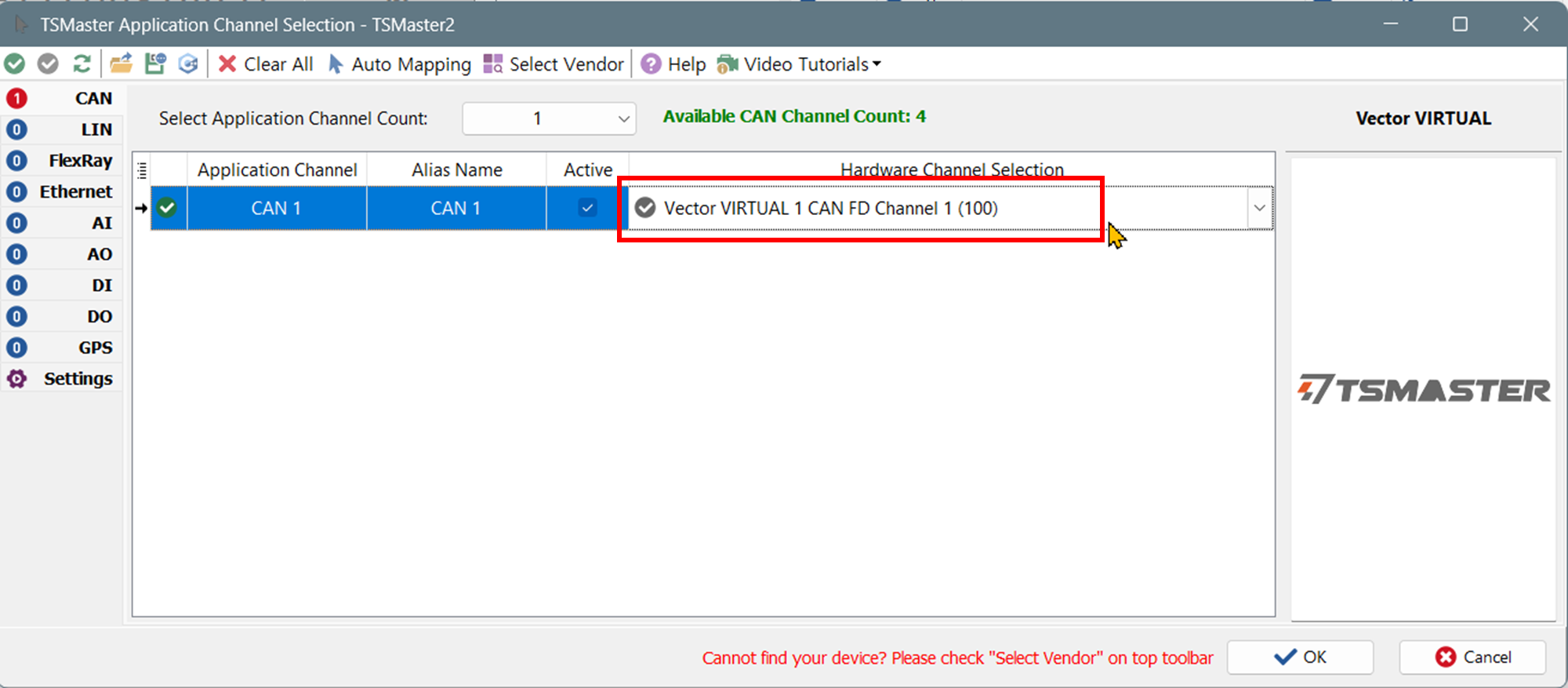Image resolution: width=1568 pixels, height=688 pixels.
Task: Close the channel selection window
Action: tap(1530, 24)
